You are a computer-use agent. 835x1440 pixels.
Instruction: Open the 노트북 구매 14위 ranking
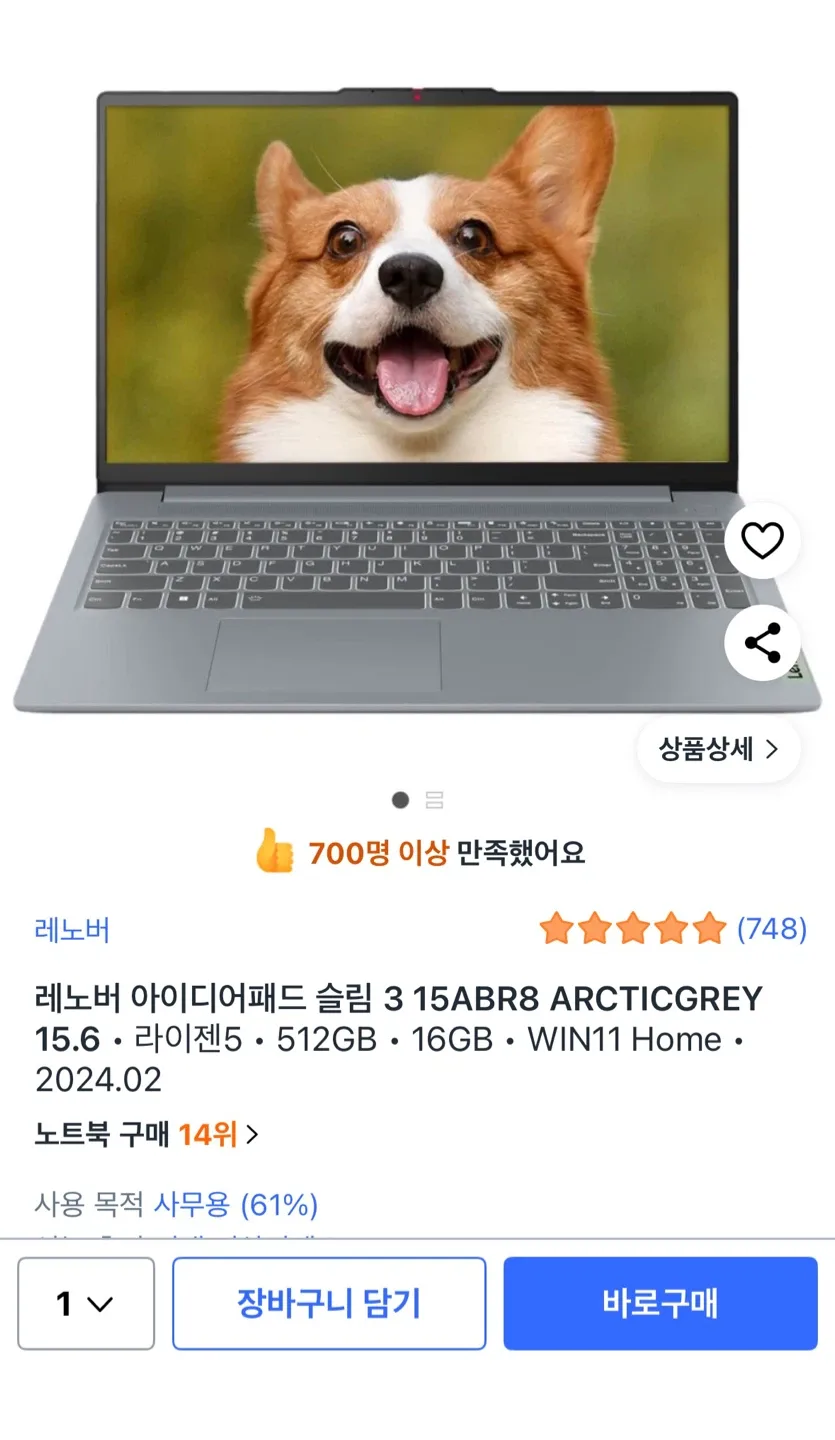coord(147,1135)
